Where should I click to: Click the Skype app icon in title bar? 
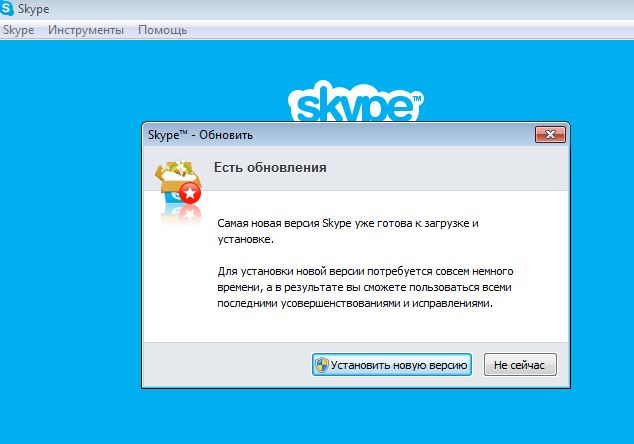(6, 8)
